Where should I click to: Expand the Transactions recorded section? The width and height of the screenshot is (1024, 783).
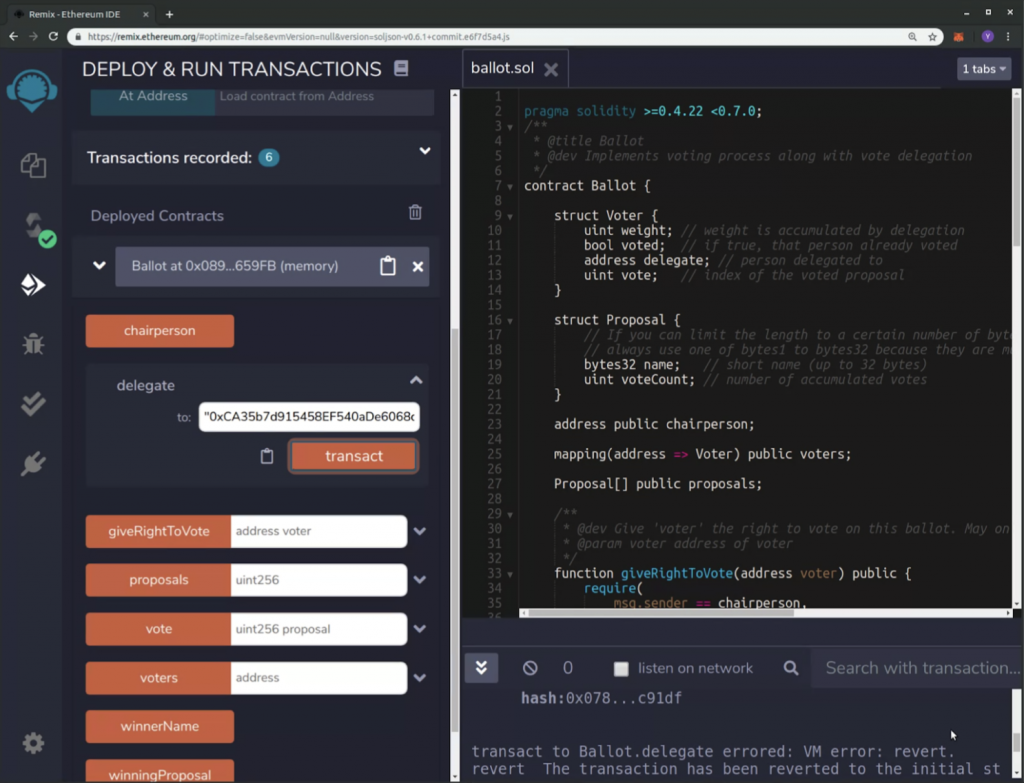coord(424,151)
